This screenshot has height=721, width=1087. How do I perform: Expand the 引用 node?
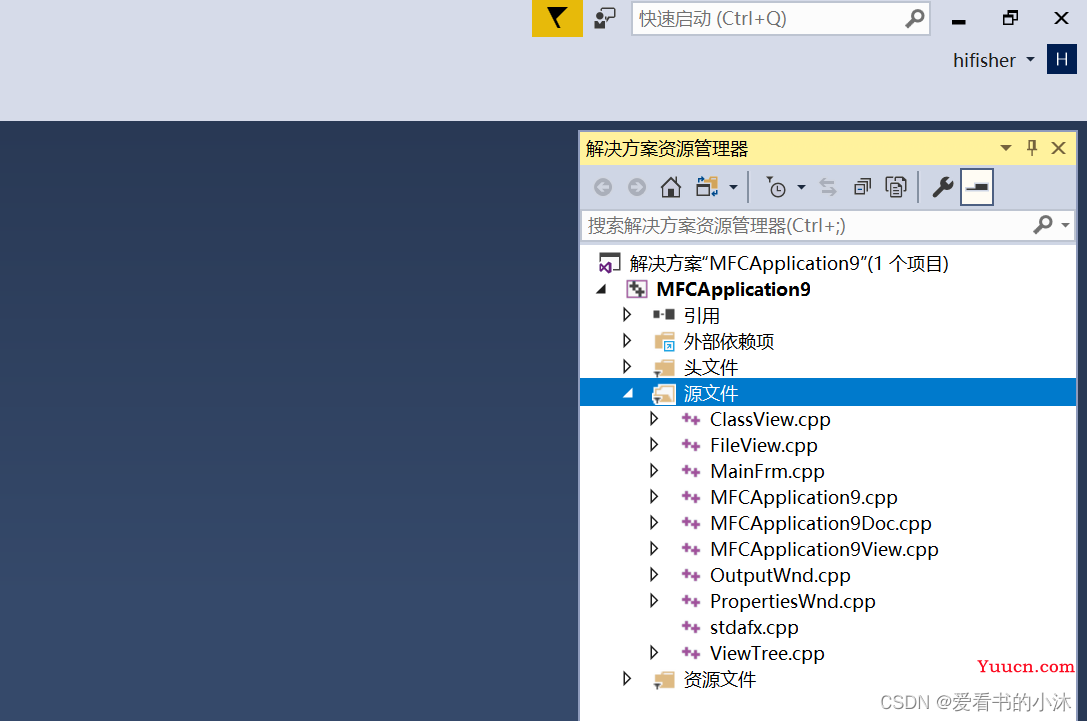(627, 315)
